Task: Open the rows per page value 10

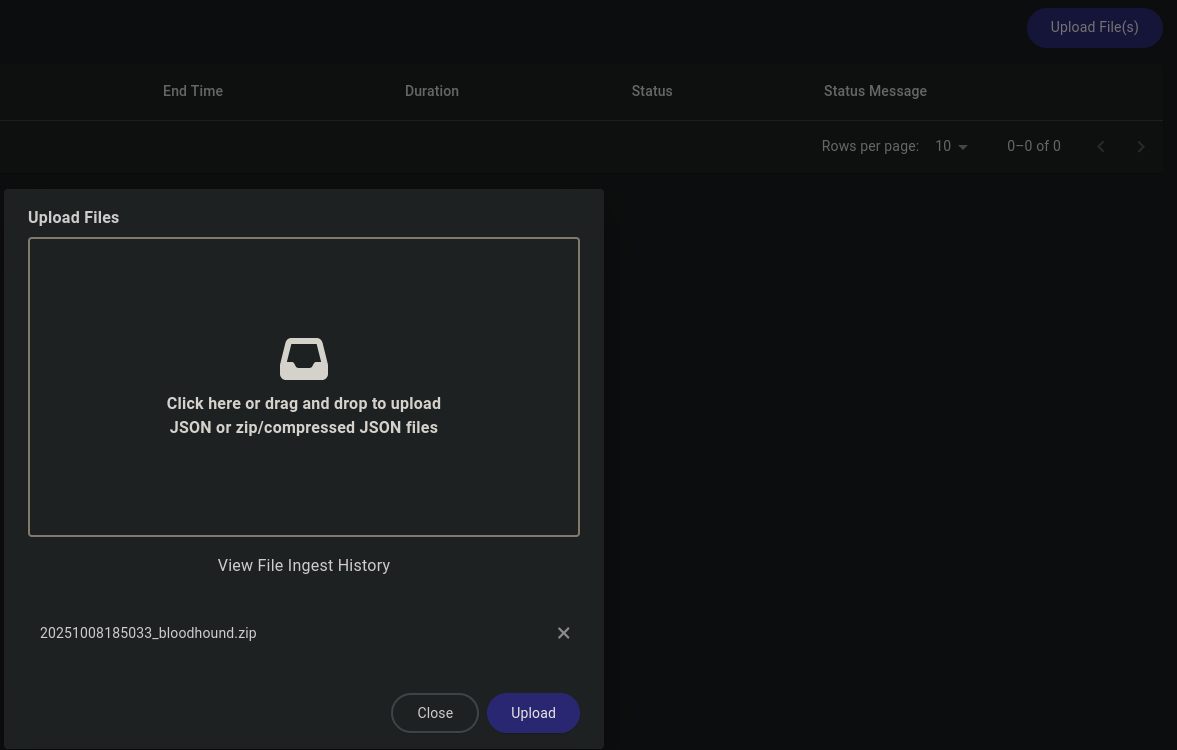Action: (943, 146)
